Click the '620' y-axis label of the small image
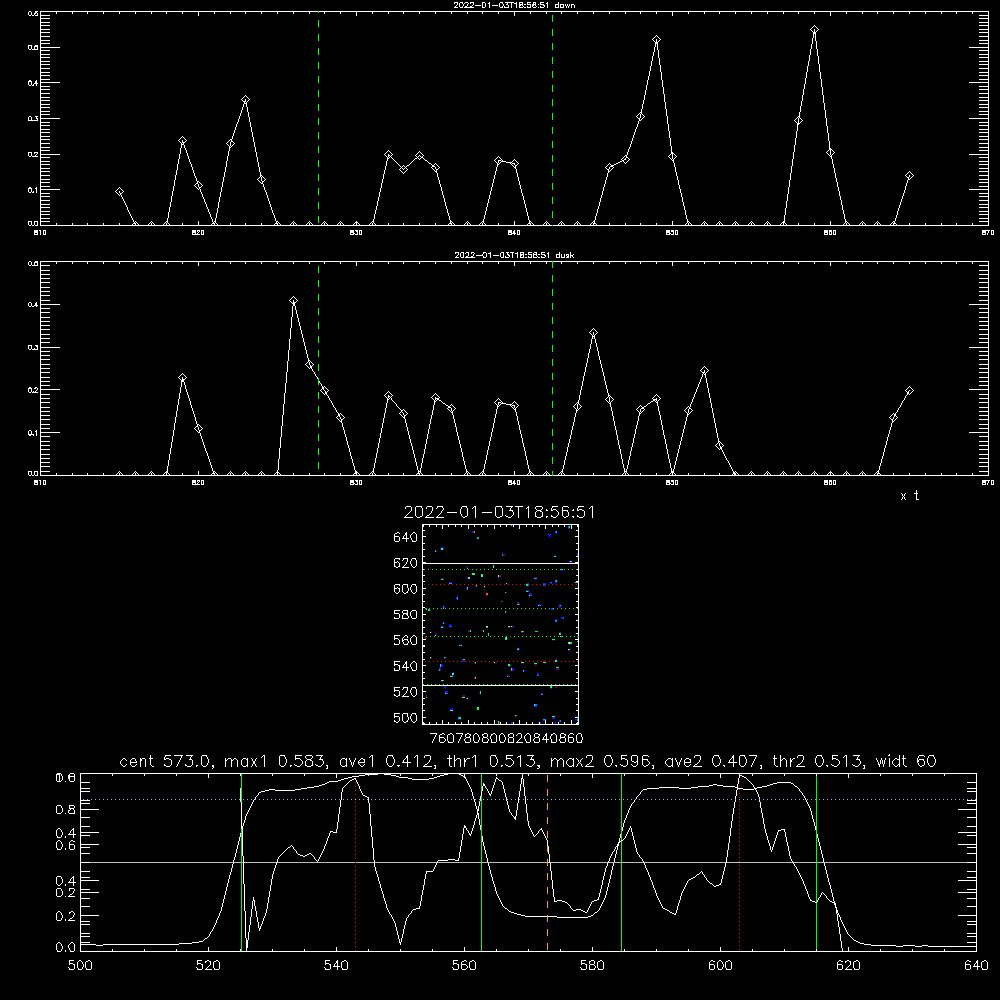The width and height of the screenshot is (1000, 1000). tap(405, 563)
